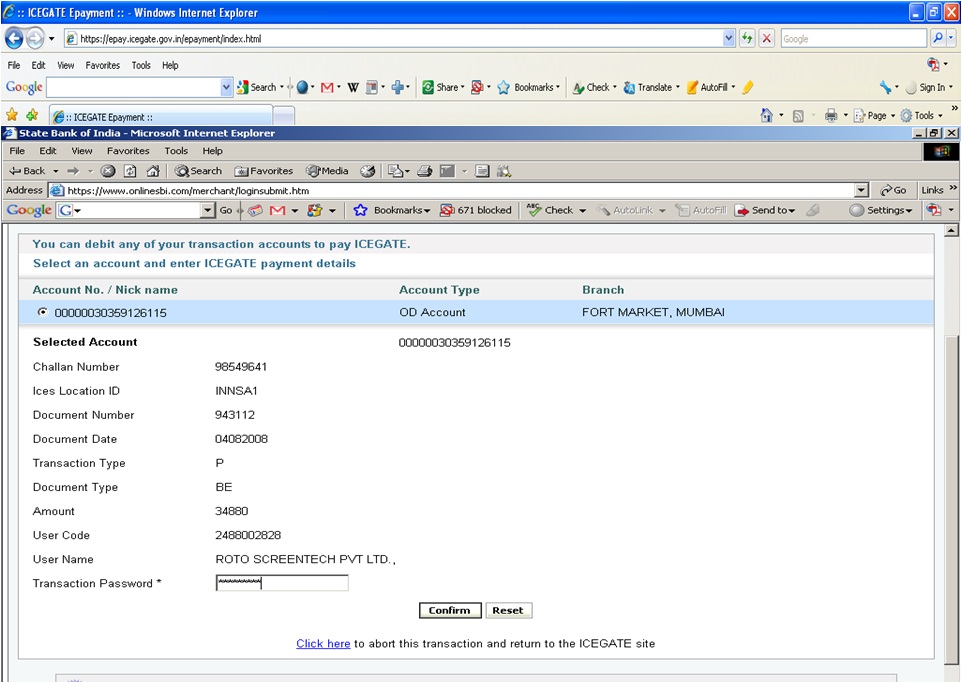Click the yellow Favorites star icon
This screenshot has width=962, height=682.
tap(12, 115)
